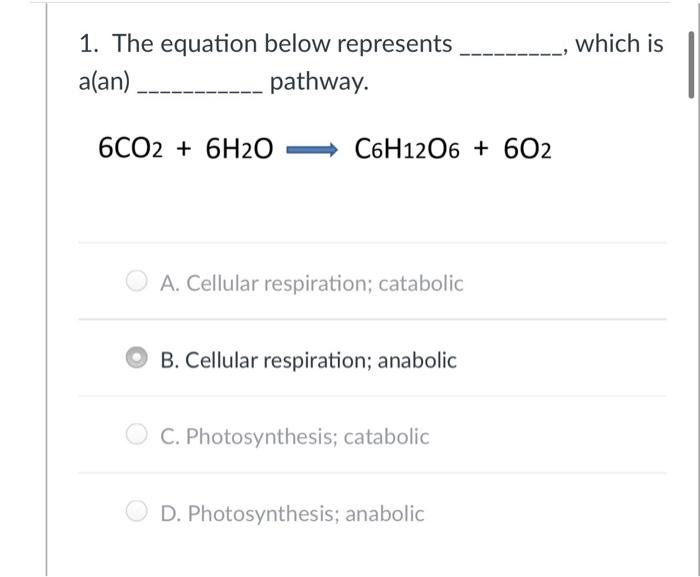Click the words 'which is' in question
This screenshot has height=577, width=700.
tap(619, 44)
